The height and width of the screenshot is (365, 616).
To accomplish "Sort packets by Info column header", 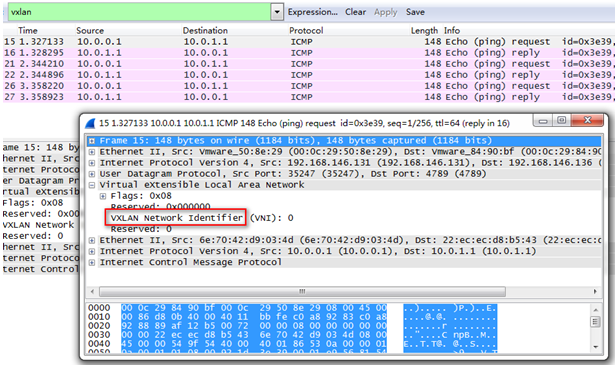I will tap(452, 30).
